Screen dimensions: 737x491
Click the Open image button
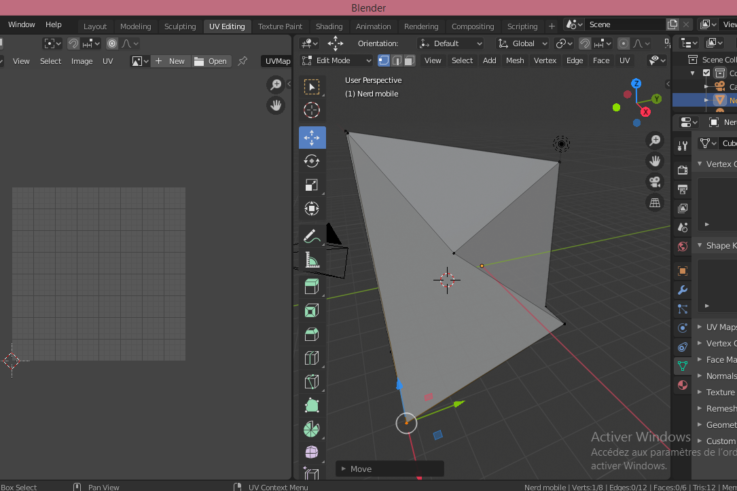[212, 61]
